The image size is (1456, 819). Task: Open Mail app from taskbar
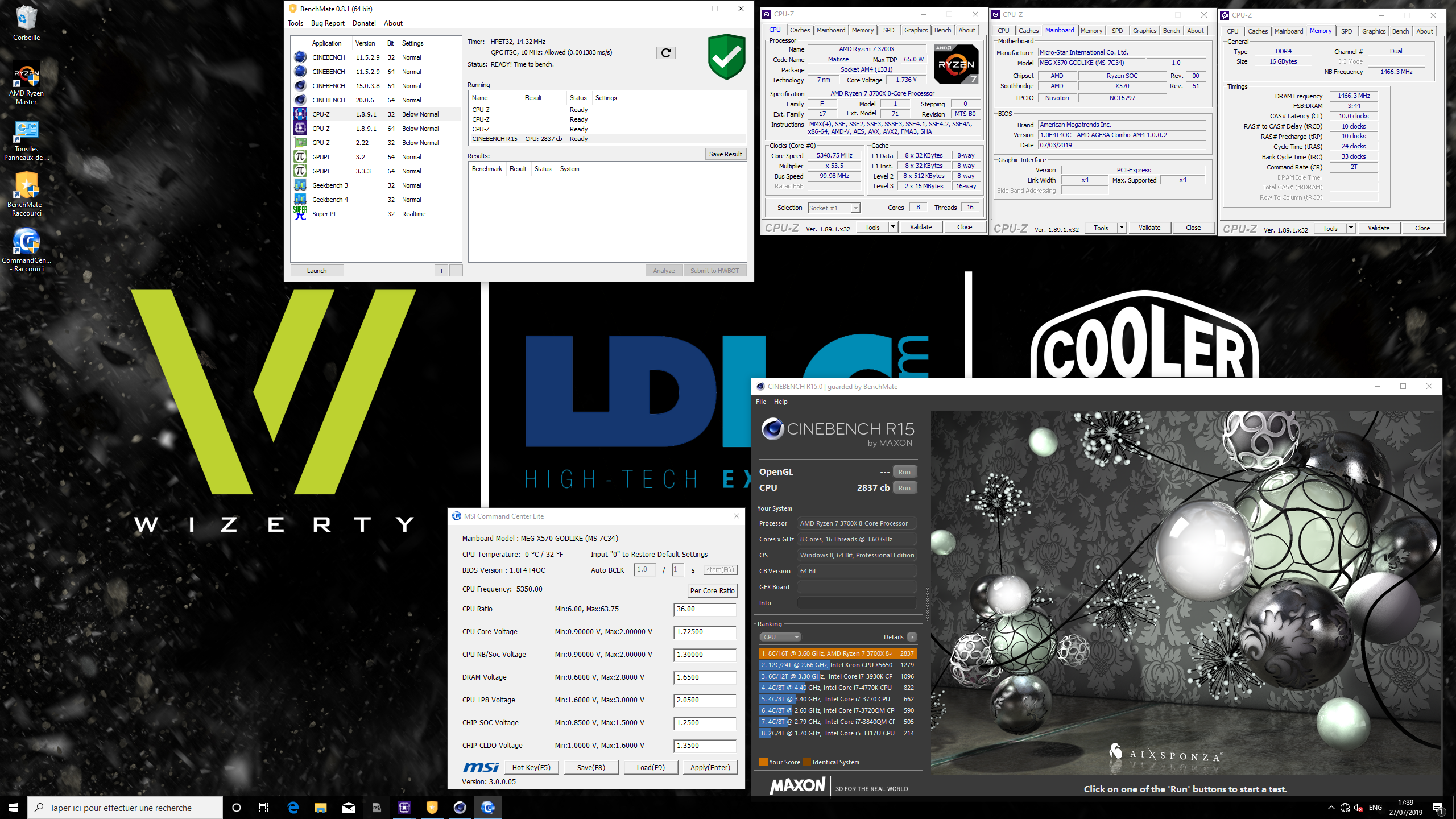click(x=349, y=808)
